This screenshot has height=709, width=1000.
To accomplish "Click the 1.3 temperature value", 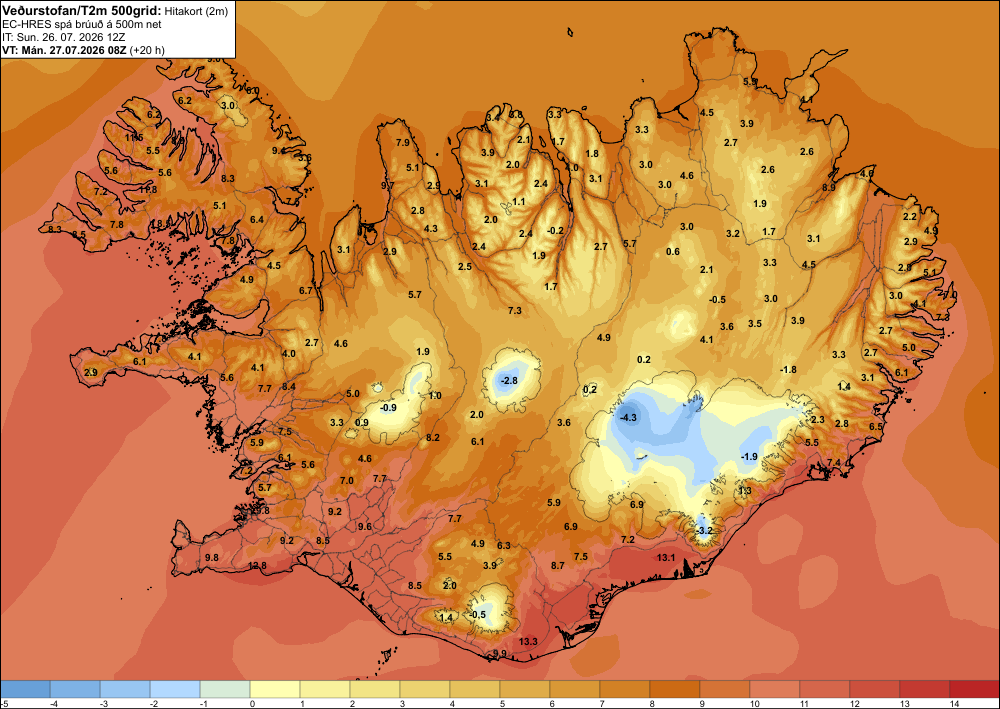I will (x=745, y=491).
